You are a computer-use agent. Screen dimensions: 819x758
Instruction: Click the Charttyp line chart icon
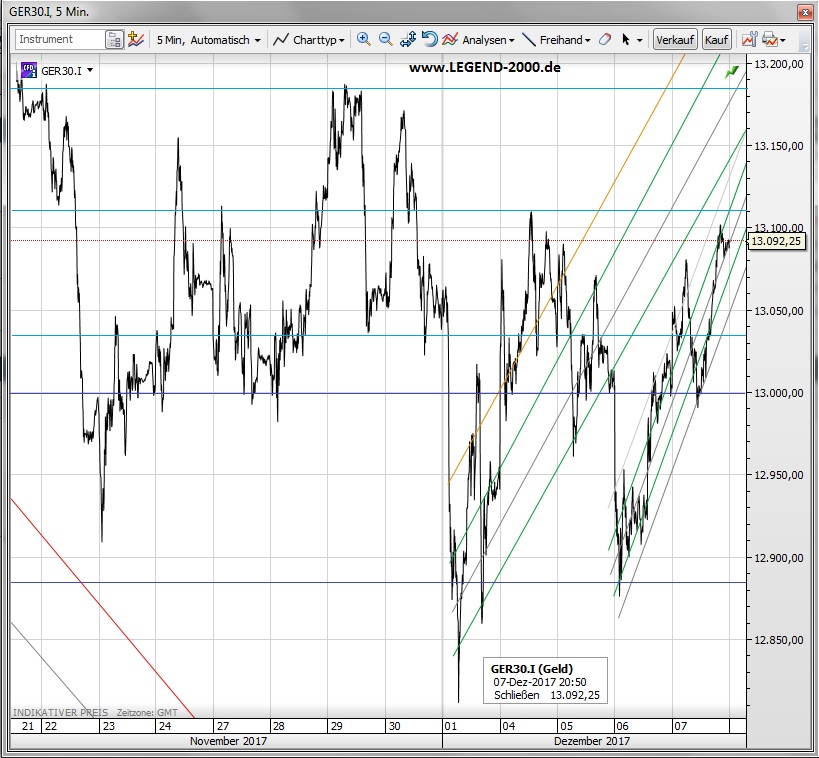[x=281, y=40]
